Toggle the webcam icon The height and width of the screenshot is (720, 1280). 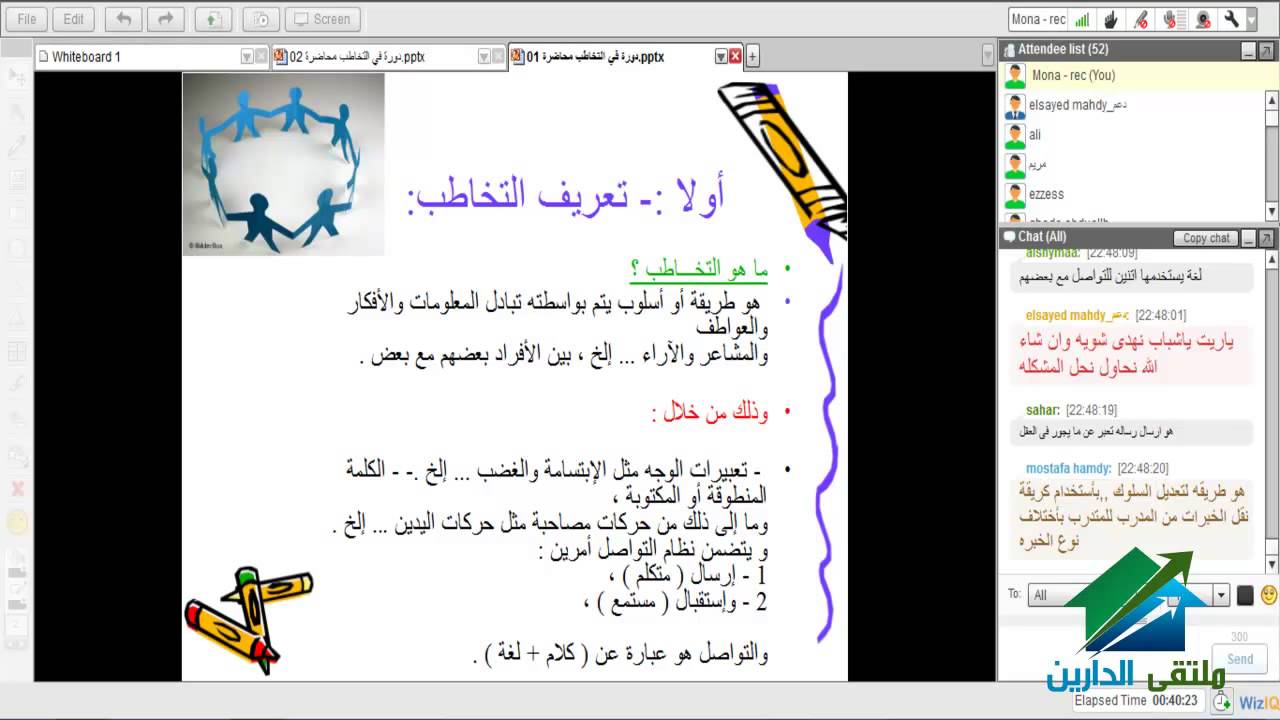point(1202,19)
